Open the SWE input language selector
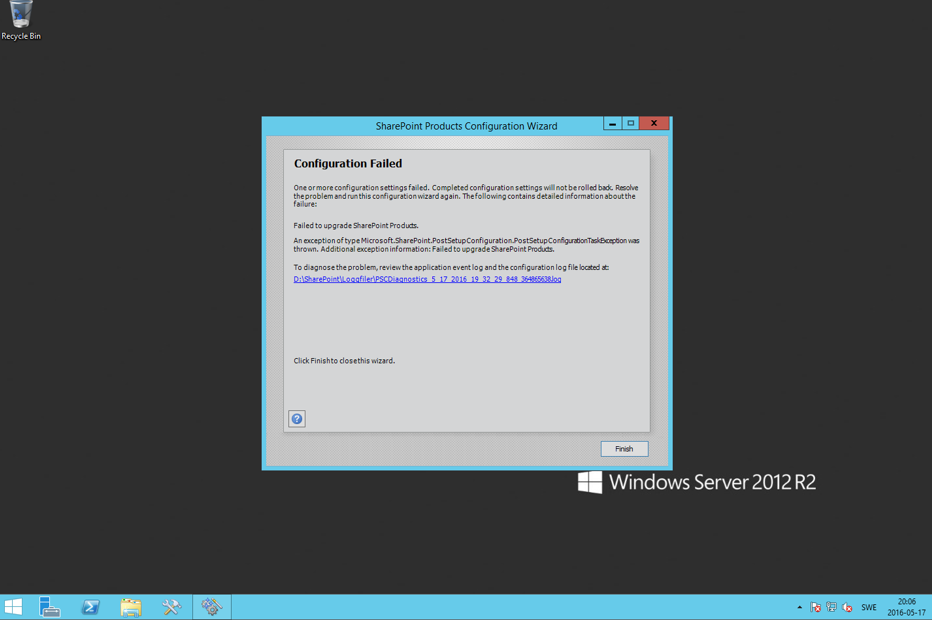This screenshot has width=932, height=621. pos(869,608)
